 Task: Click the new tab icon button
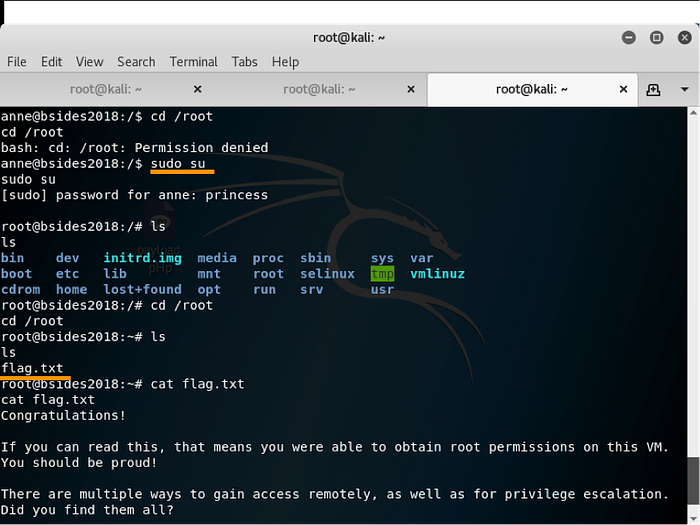653,89
